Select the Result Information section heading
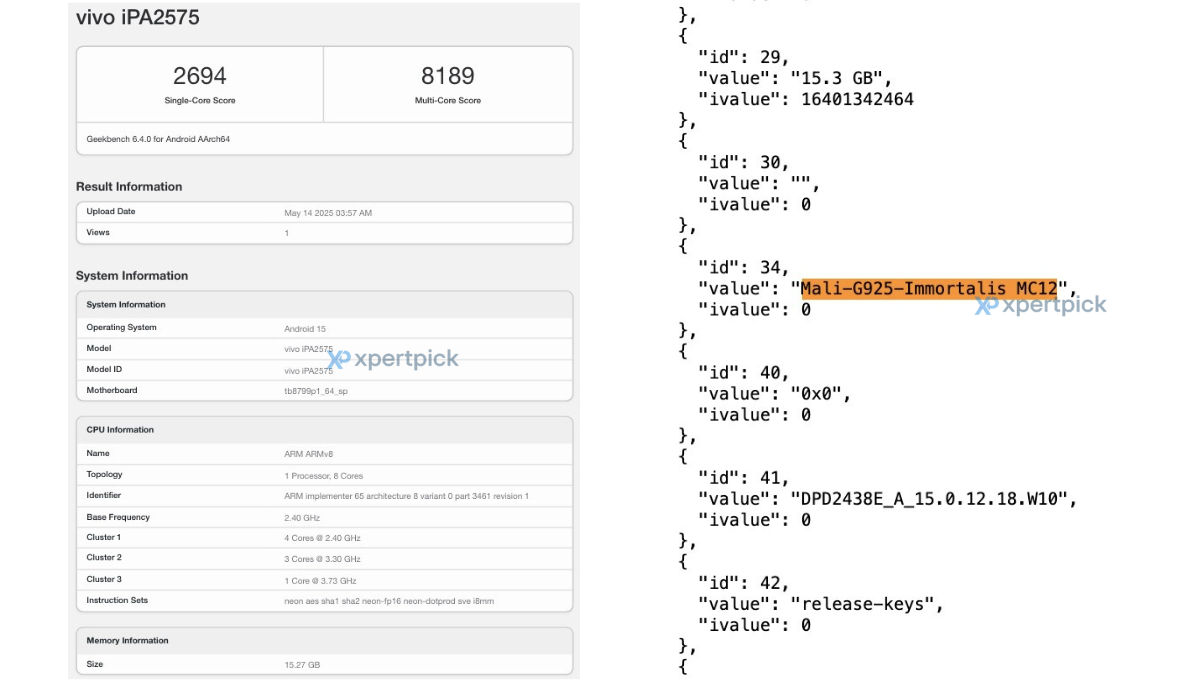 tap(129, 187)
